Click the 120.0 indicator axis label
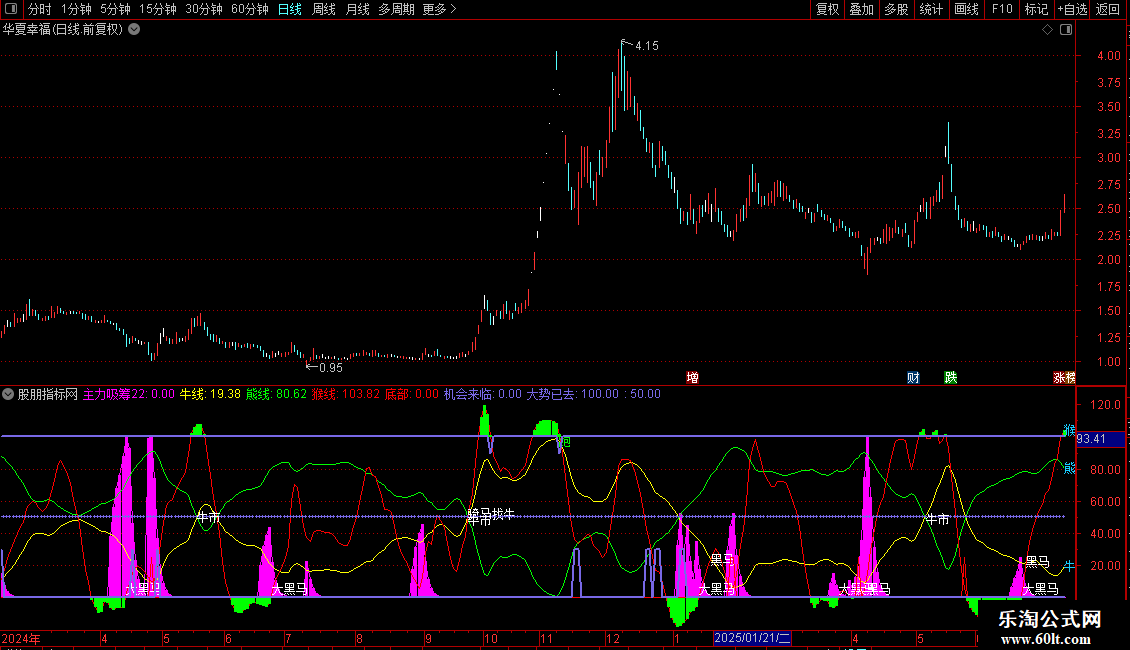The width and height of the screenshot is (1130, 650). coord(1105,405)
